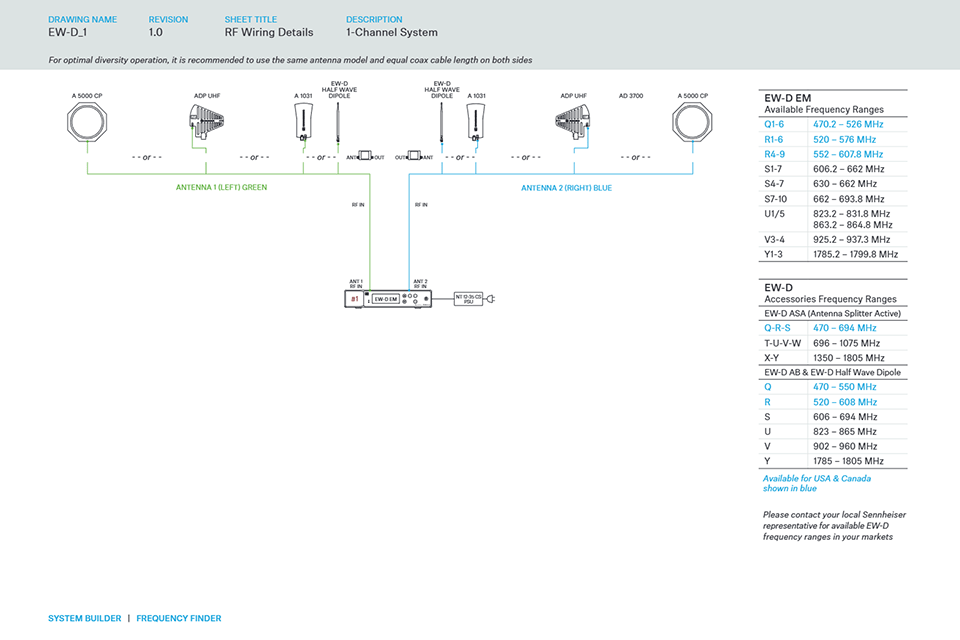960x640 pixels.
Task: Click the Q1-6 frequency range name
Action: (x=774, y=124)
